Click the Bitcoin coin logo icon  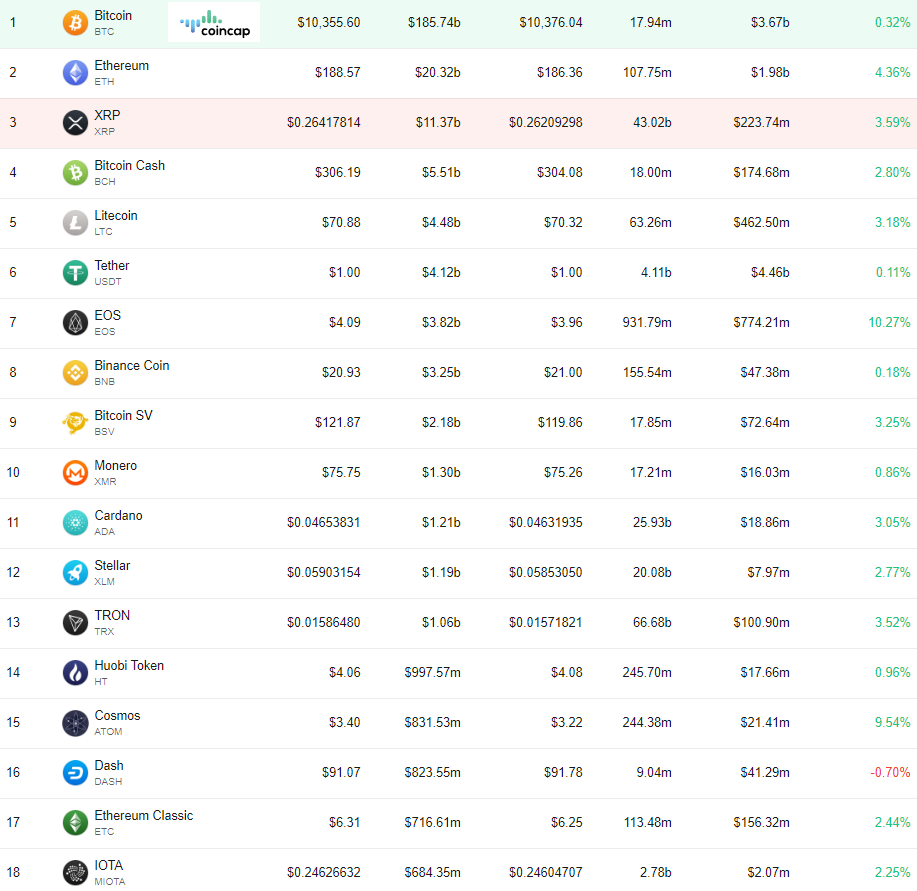[x=75, y=23]
